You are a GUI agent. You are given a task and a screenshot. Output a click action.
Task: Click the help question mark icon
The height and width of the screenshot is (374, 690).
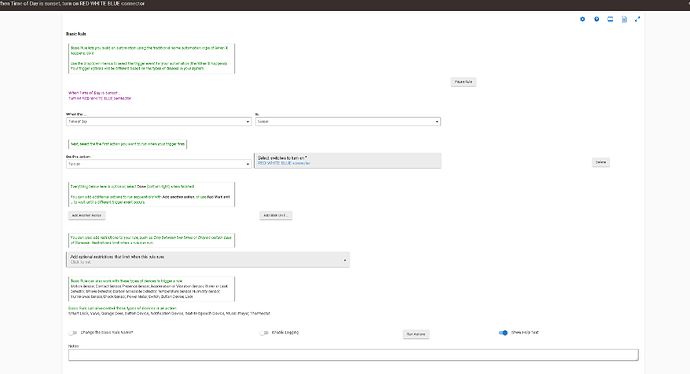click(596, 19)
